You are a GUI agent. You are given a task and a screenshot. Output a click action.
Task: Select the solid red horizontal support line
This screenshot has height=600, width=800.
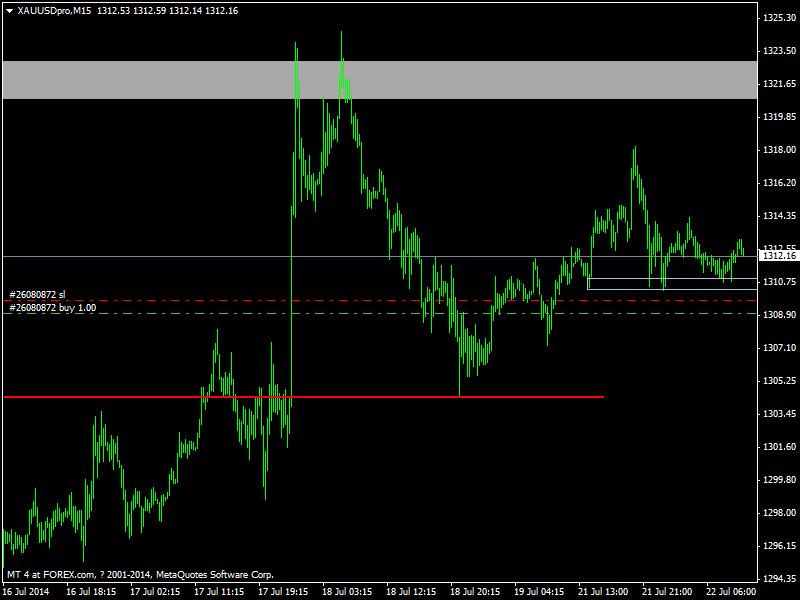tap(304, 396)
